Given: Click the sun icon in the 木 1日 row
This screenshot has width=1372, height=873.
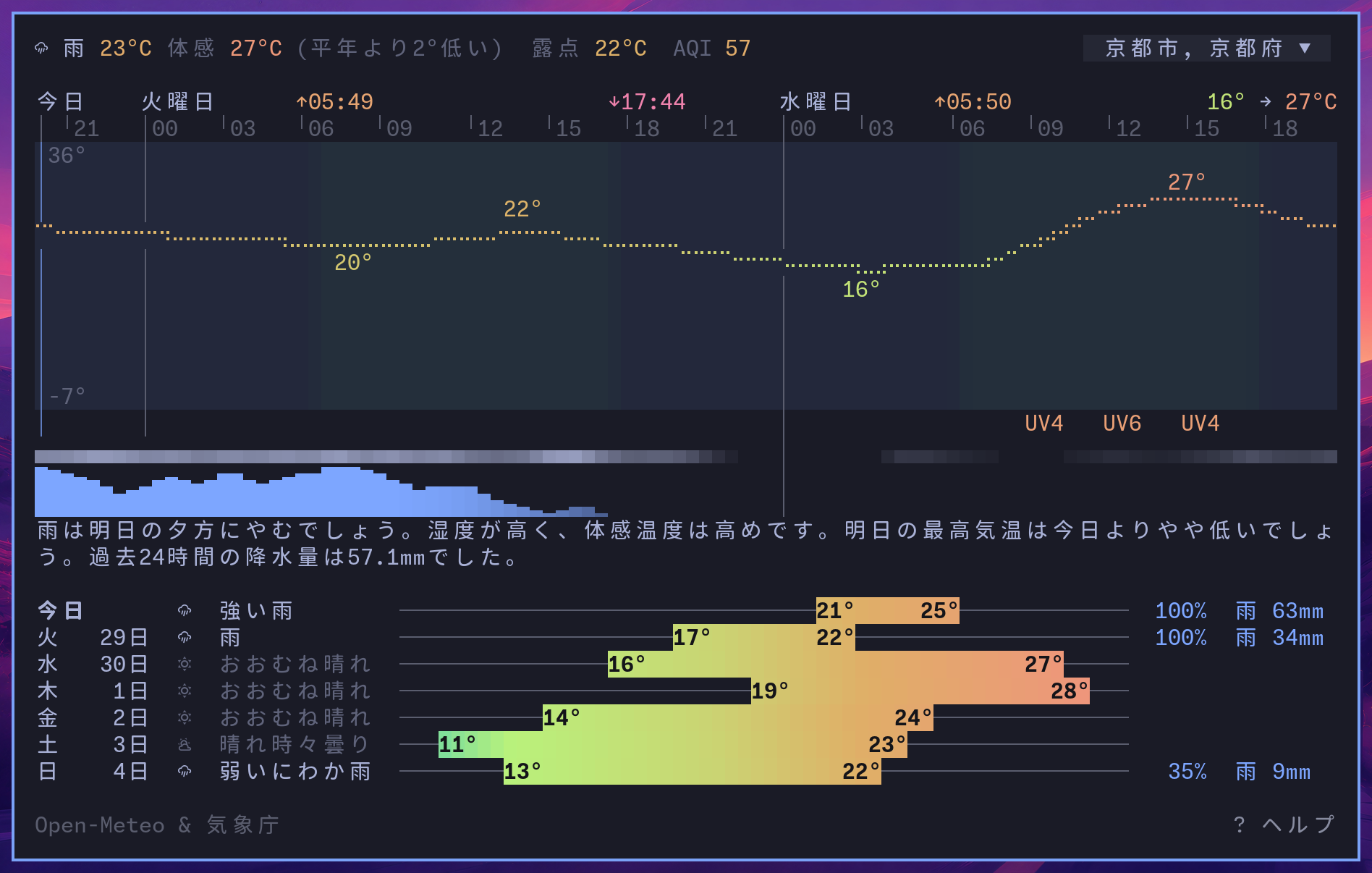Looking at the screenshot, I should 185,691.
